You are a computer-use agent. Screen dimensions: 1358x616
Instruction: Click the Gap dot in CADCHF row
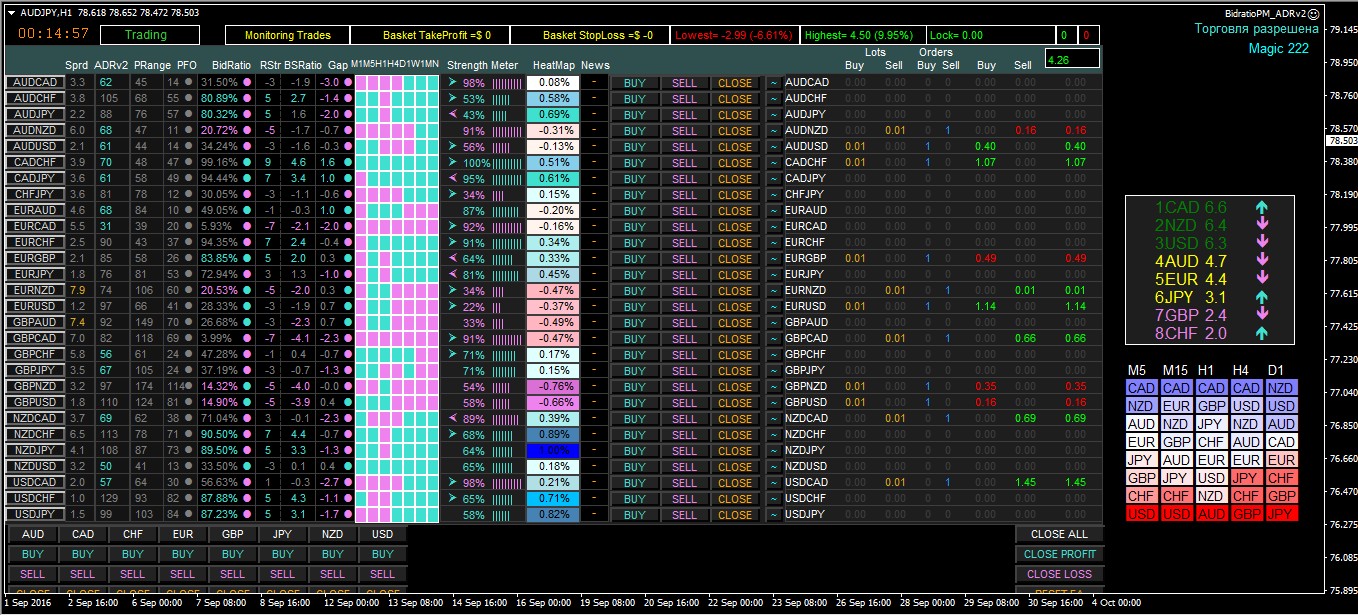click(x=347, y=162)
